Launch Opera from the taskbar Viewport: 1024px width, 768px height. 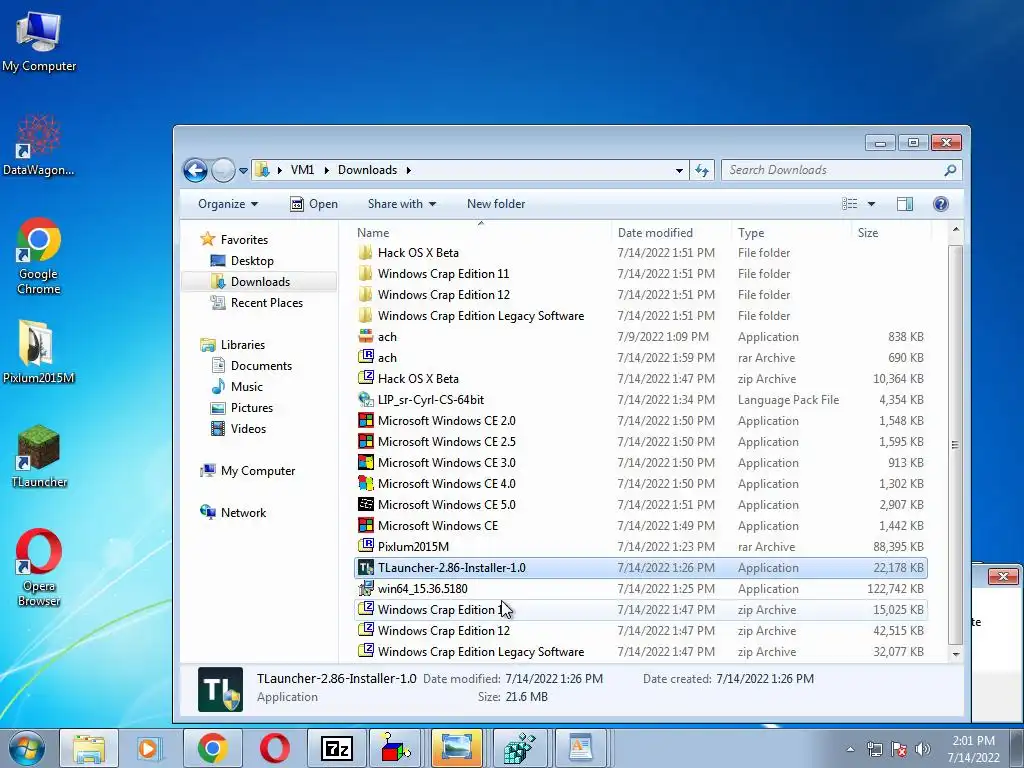pyautogui.click(x=275, y=748)
